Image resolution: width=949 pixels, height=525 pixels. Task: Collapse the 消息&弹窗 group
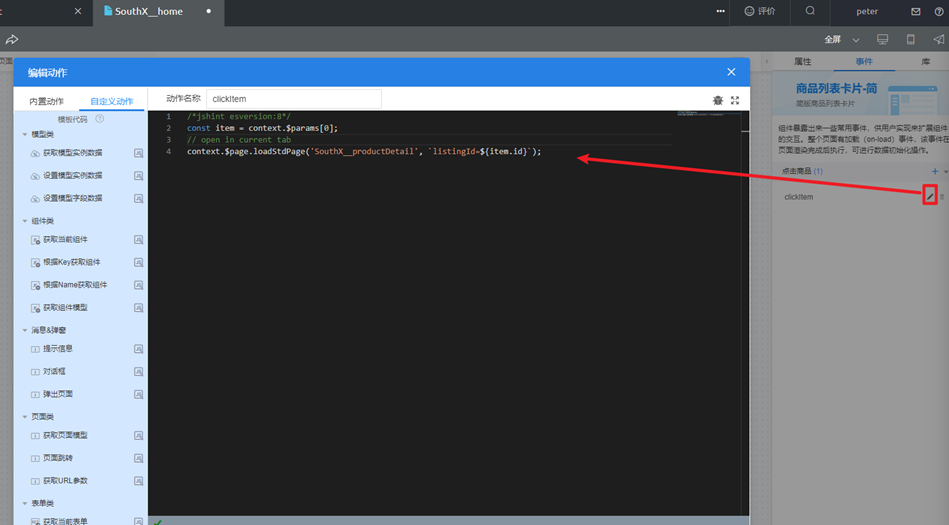pyautogui.click(x=25, y=330)
